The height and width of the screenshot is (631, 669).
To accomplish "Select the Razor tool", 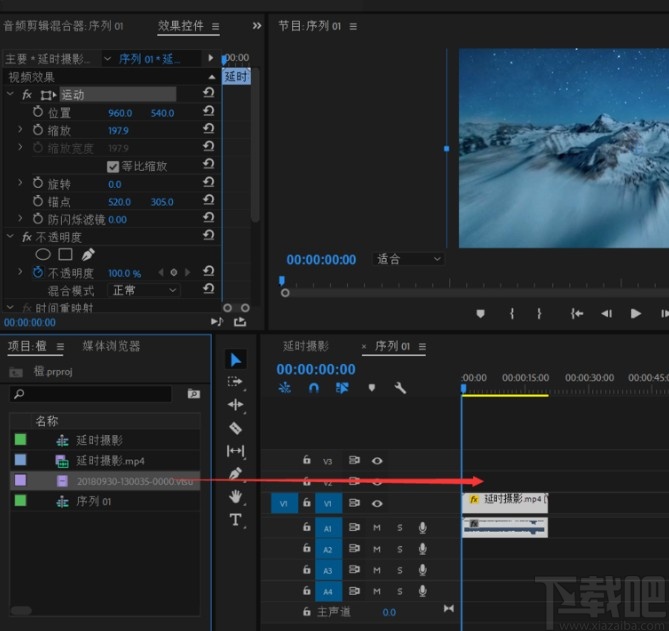I will click(x=236, y=428).
